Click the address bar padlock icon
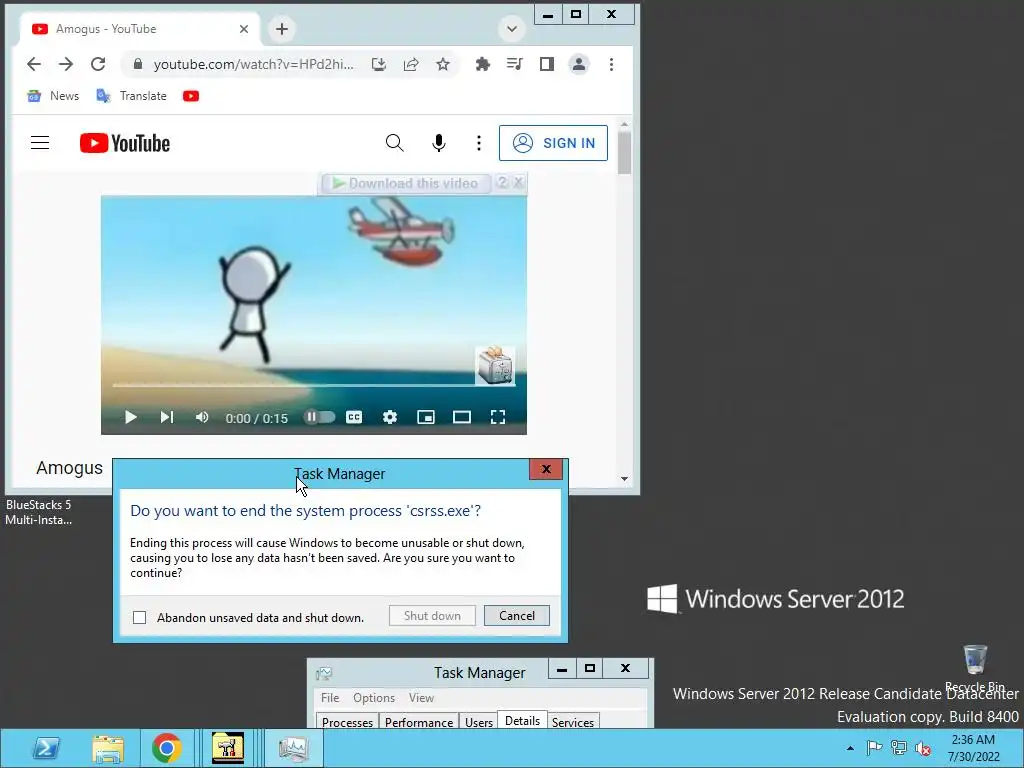The height and width of the screenshot is (768, 1024). tap(137, 64)
